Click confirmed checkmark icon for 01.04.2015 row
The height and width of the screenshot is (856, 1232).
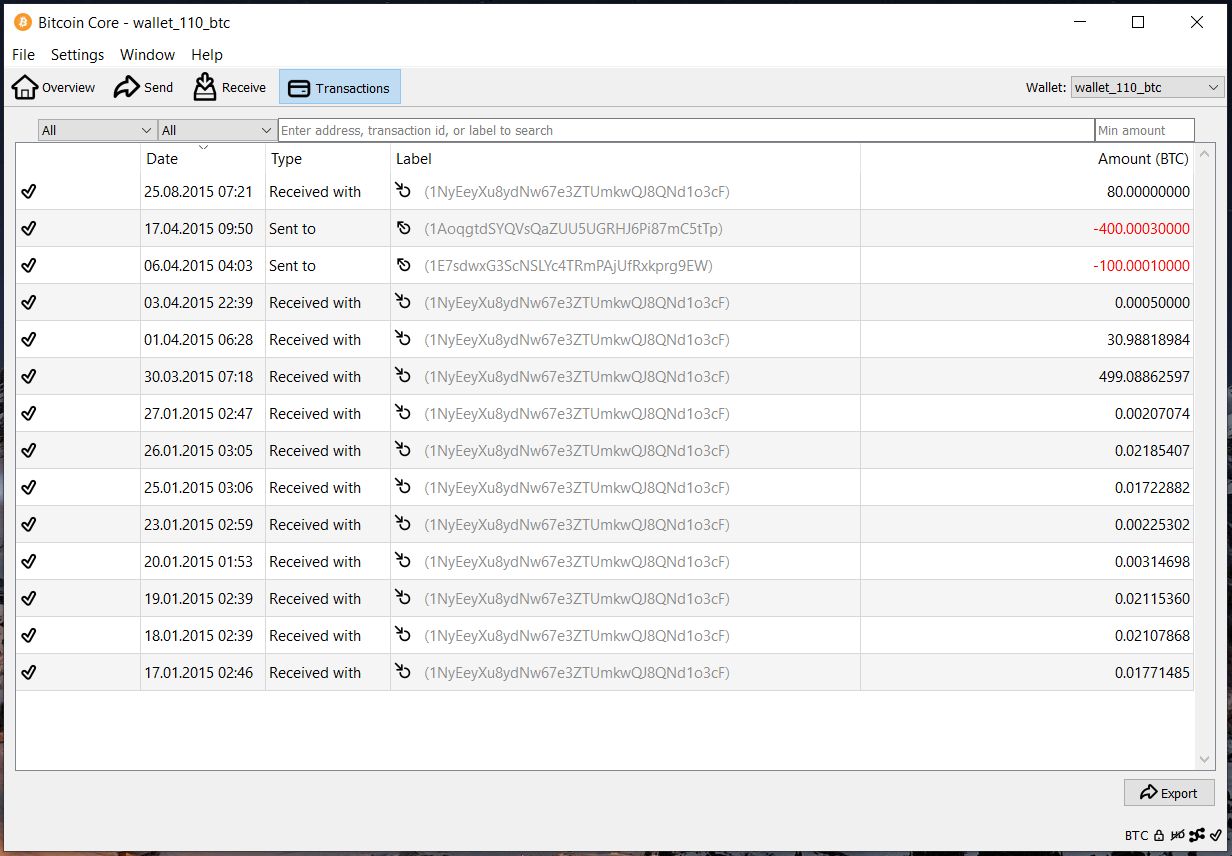[x=29, y=339]
